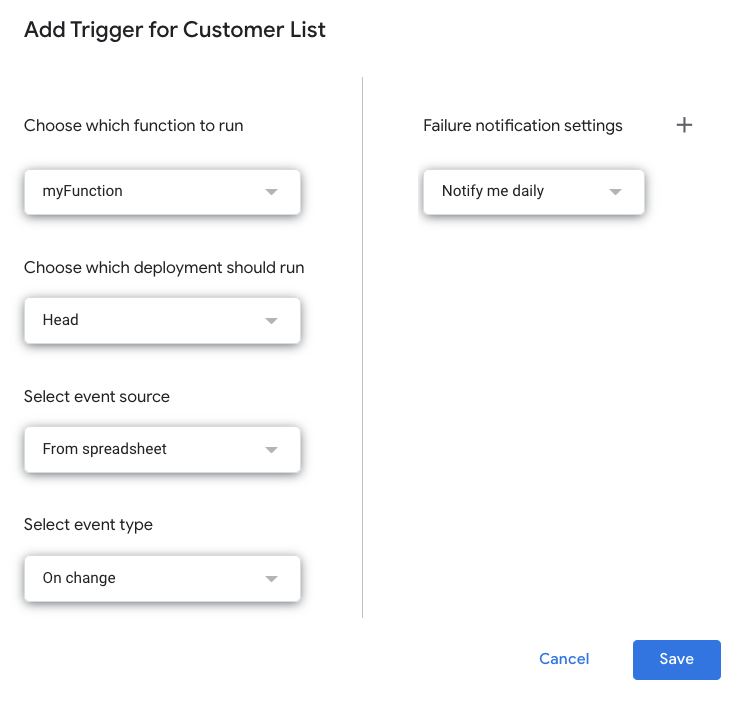This screenshot has width=745, height=702.
Task: Click the Select event source label
Action: 97,396
